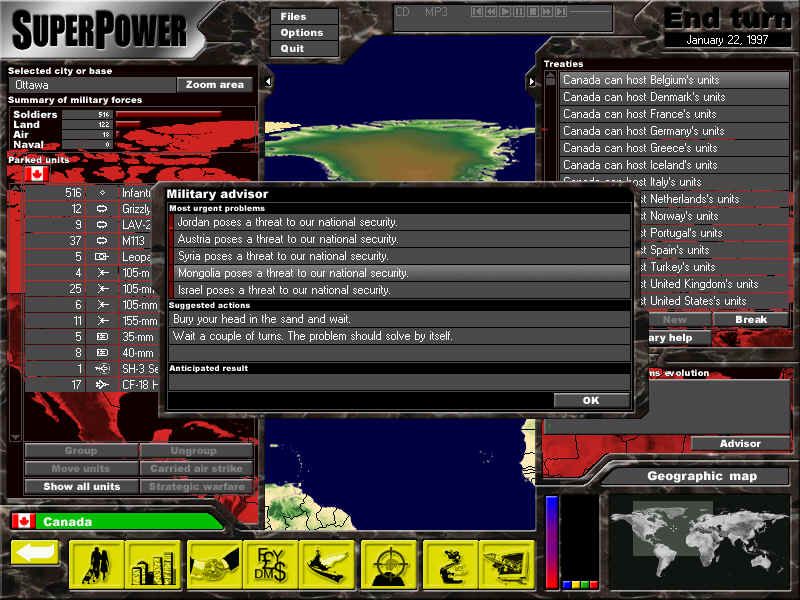Viewport: 800px width, 600px height.
Task: Click the skip-to-previous-track media button
Action: tap(477, 11)
